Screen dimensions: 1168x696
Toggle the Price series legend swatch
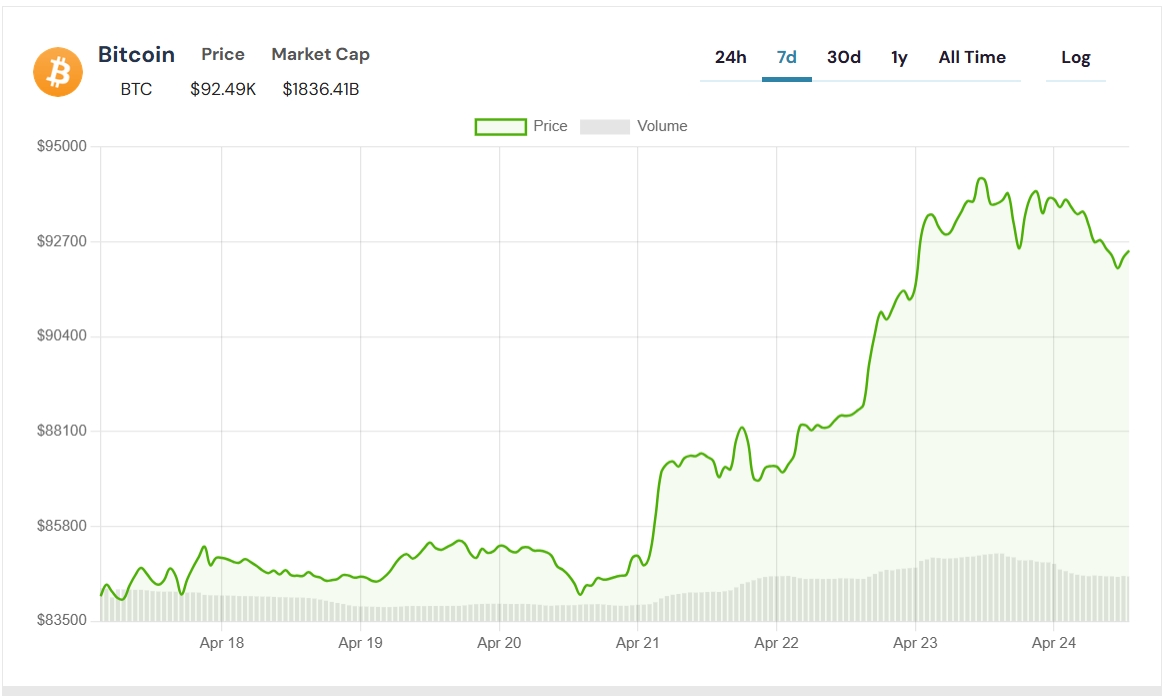[x=501, y=127]
